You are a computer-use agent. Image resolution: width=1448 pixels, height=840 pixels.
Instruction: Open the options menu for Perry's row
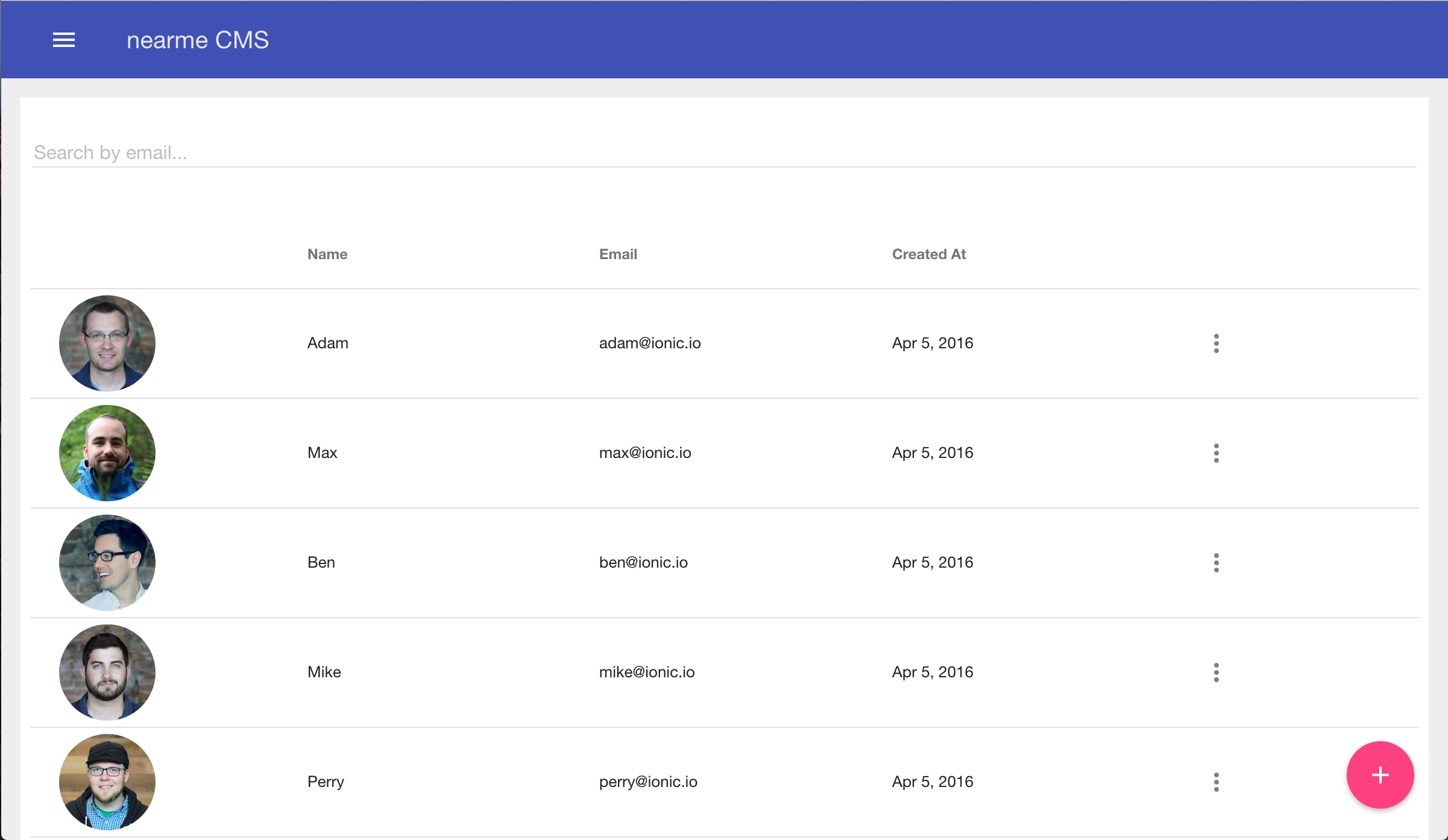point(1216,782)
